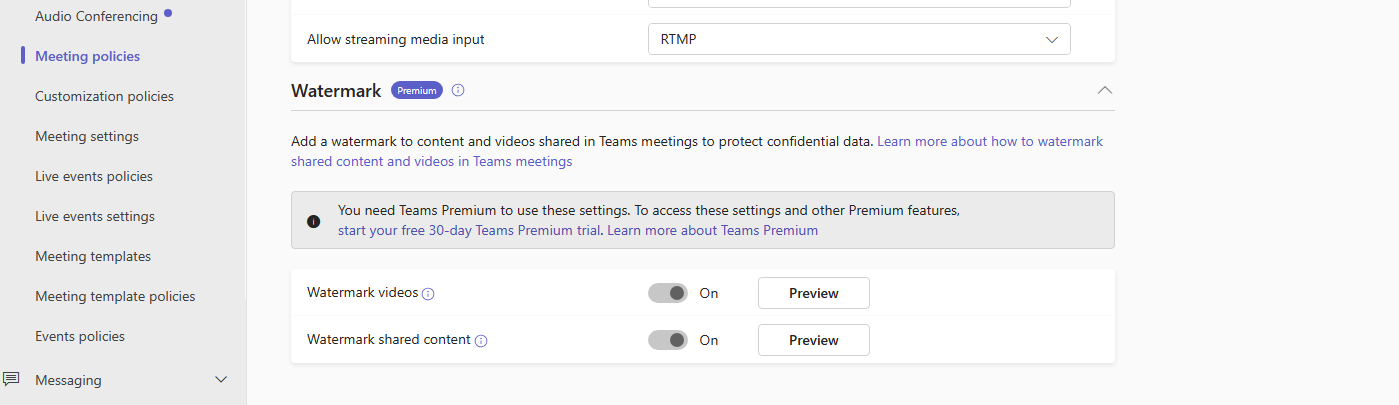1399x405 pixels.
Task: Toggle the Watermark shared content switch
Action: pyautogui.click(x=668, y=340)
